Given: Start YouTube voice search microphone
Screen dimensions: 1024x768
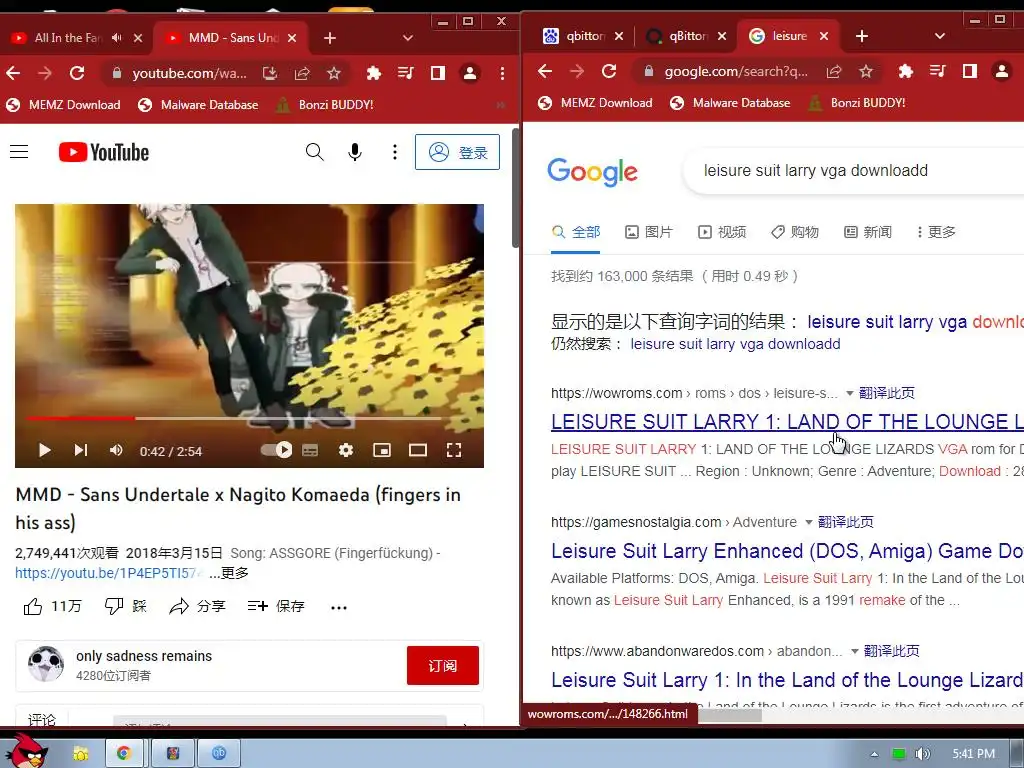Looking at the screenshot, I should [x=355, y=152].
